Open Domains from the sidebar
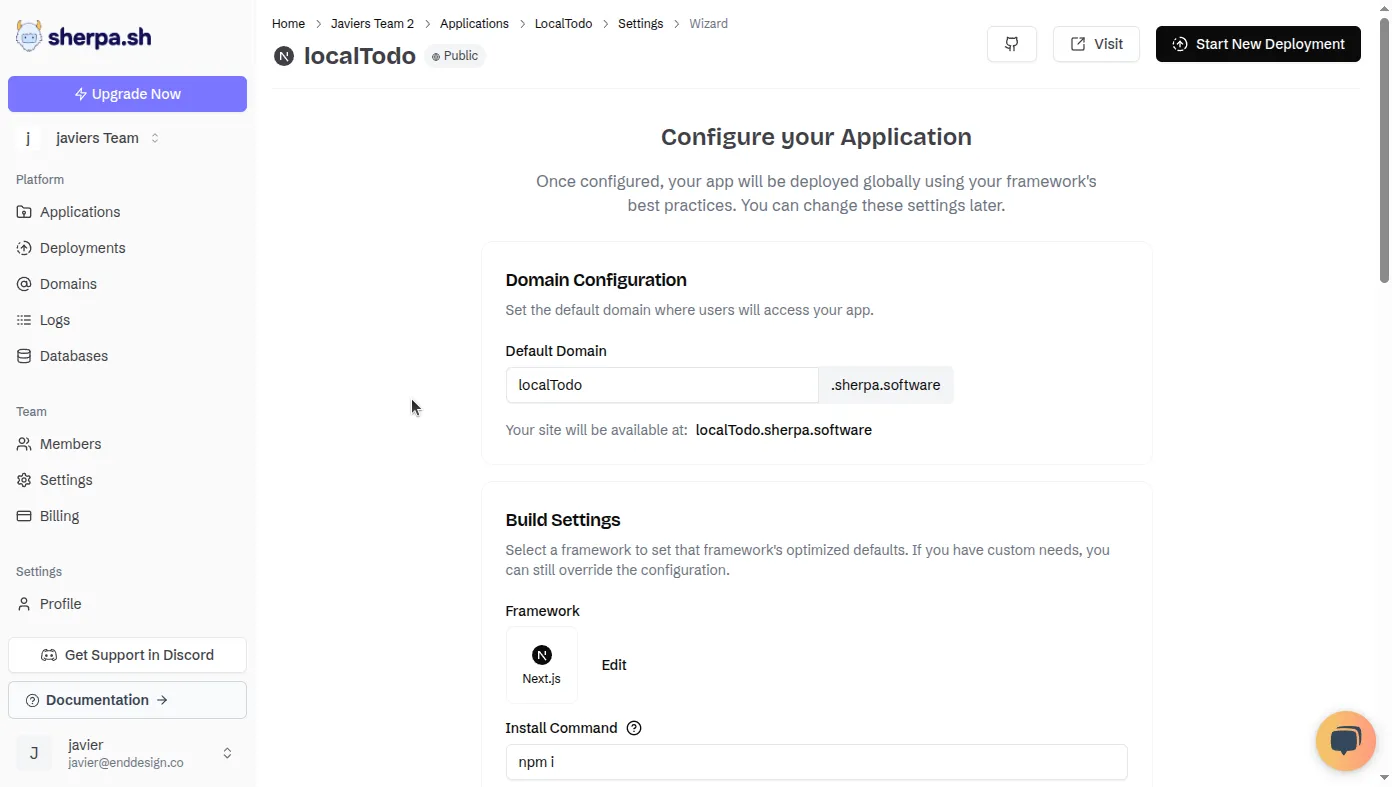The height and width of the screenshot is (787, 1392). click(67, 283)
